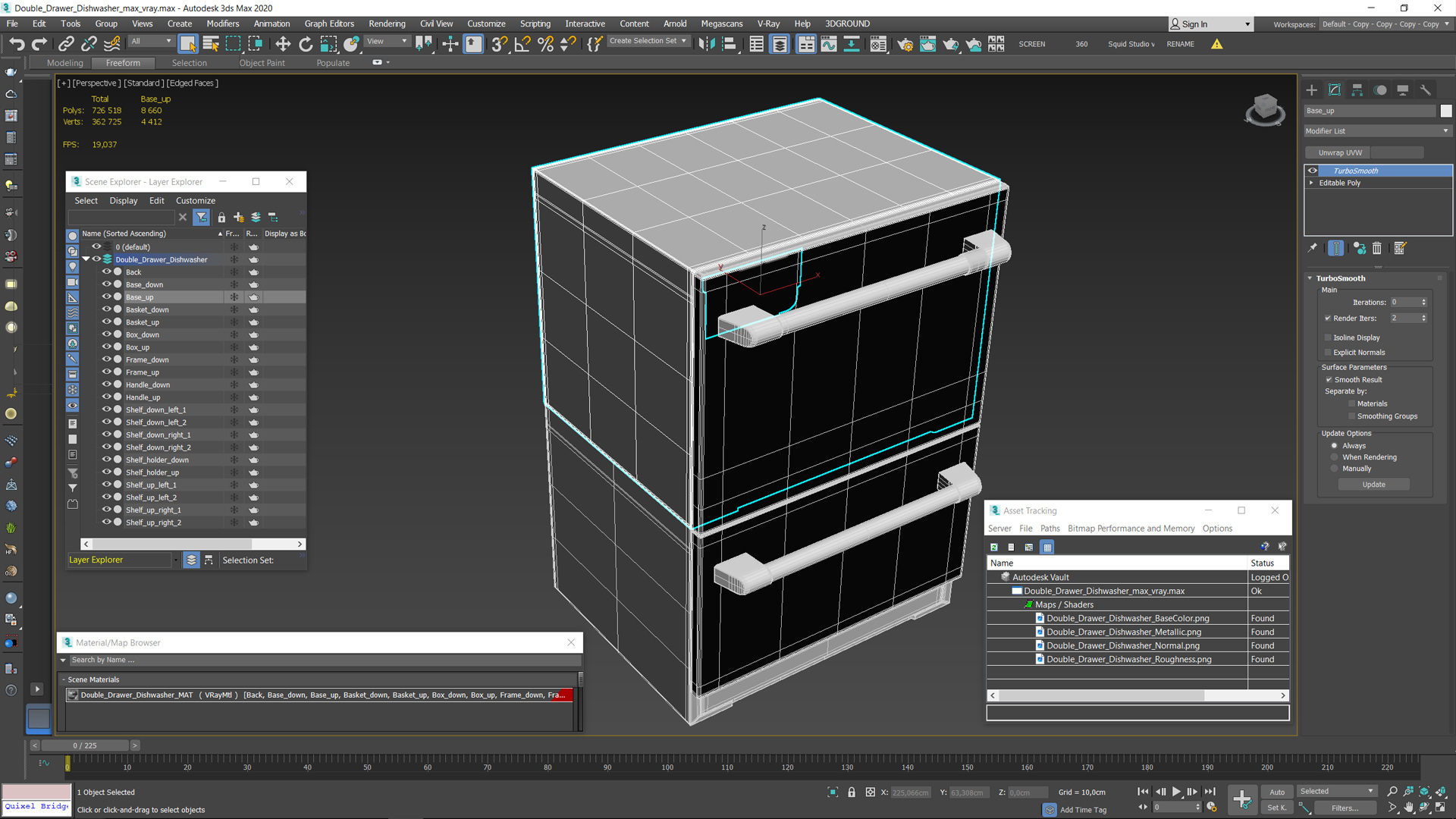Toggle the Pin Stack icon
The height and width of the screenshot is (819, 1456).
(x=1313, y=248)
